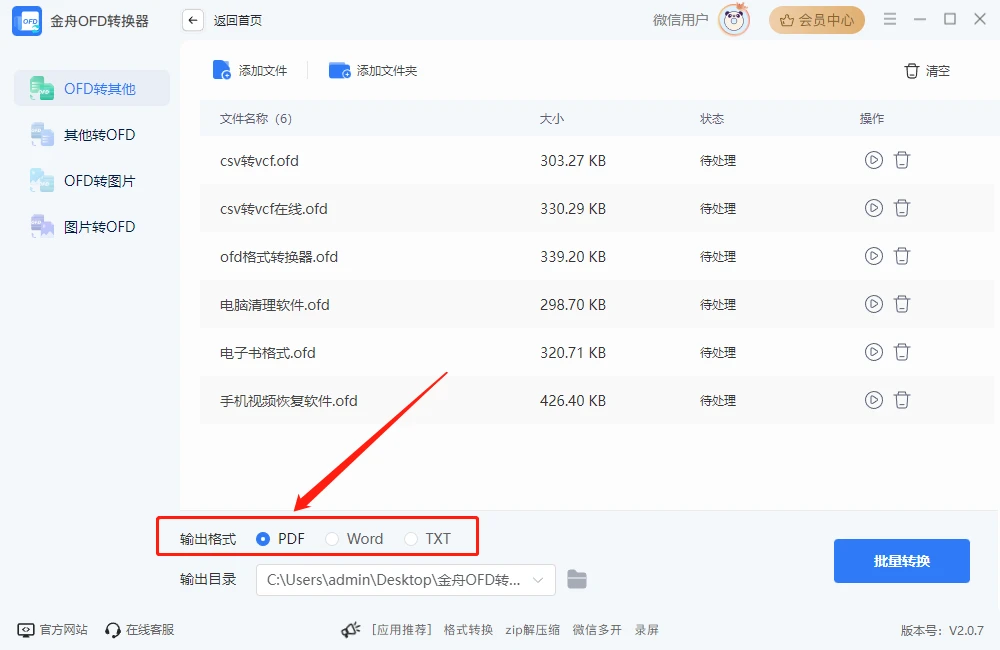Click the 状态 column header
Screen dimensions: 1000x650
tap(712, 119)
